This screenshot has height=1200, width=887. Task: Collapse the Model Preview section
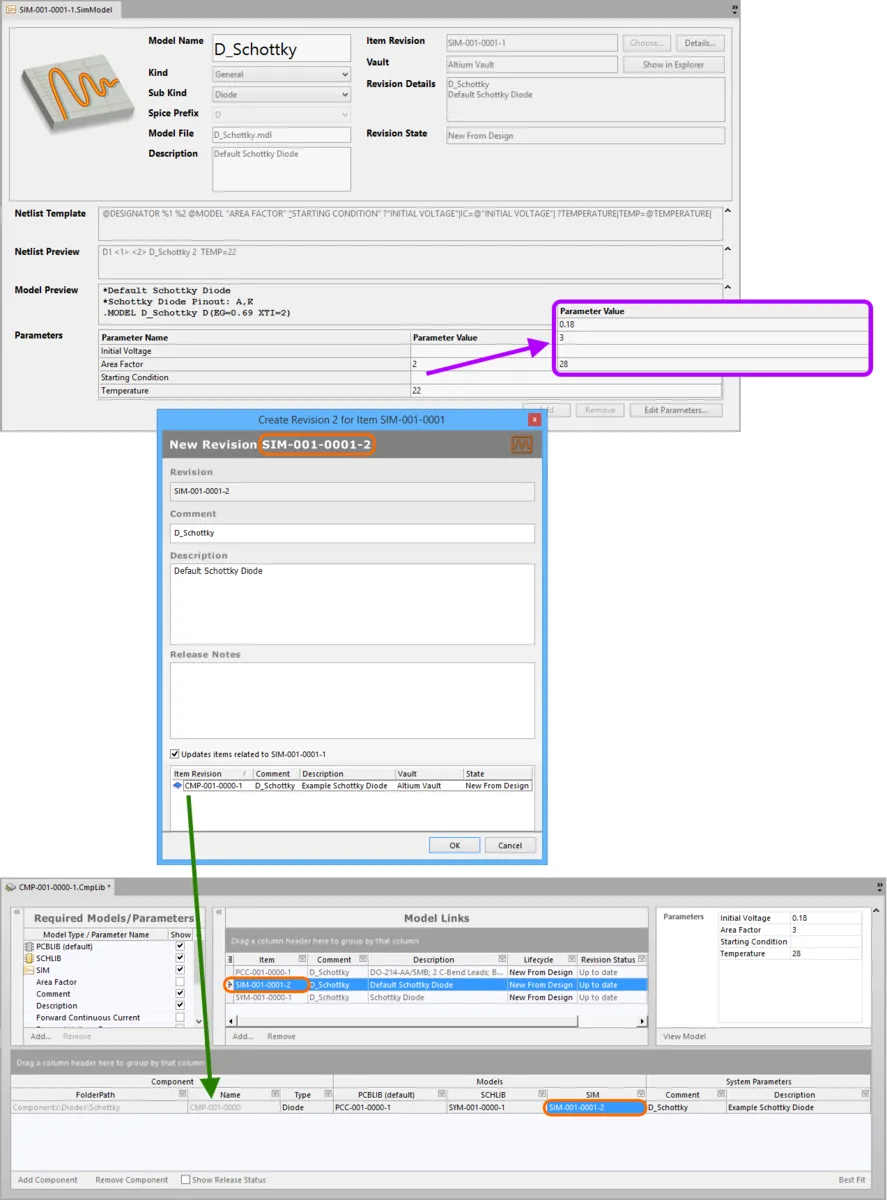pos(727,288)
